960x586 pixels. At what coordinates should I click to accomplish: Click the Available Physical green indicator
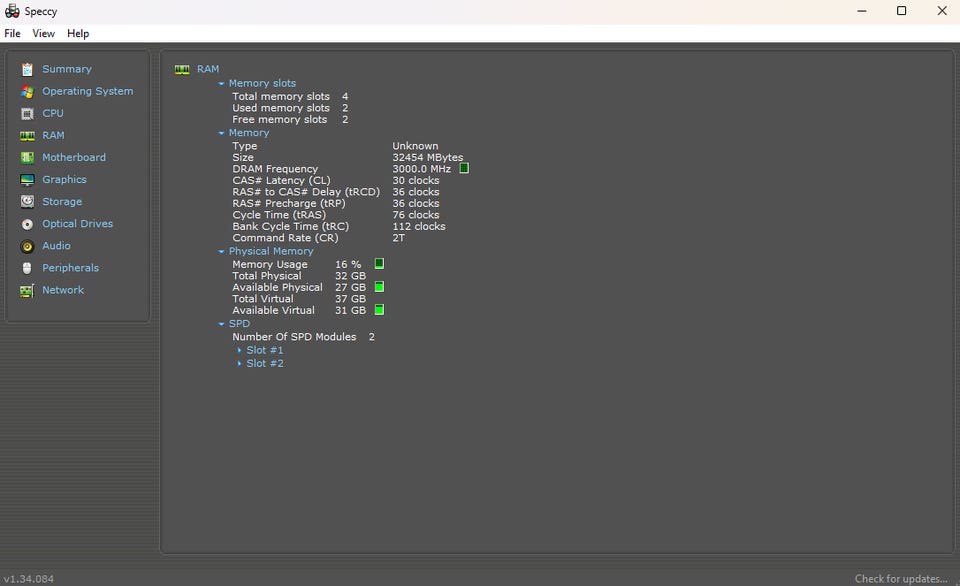pos(379,287)
